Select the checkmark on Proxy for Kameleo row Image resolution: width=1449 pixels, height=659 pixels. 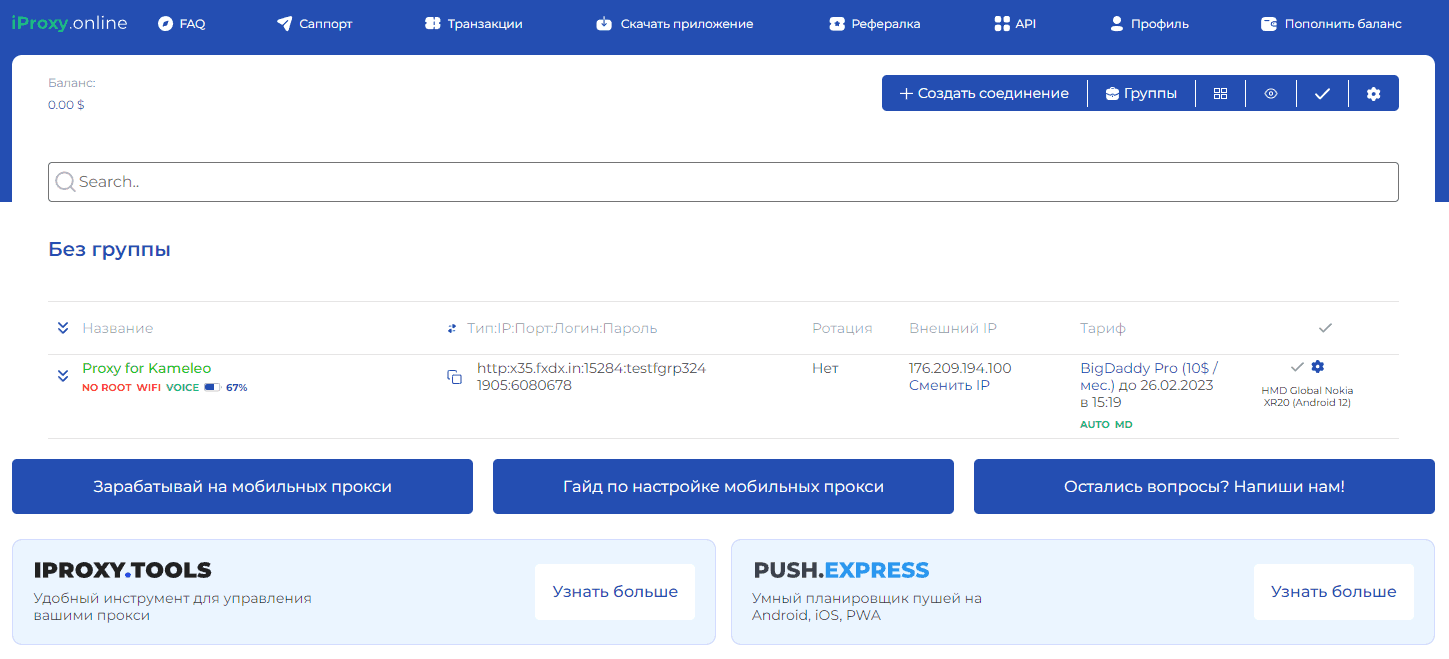tap(1297, 367)
